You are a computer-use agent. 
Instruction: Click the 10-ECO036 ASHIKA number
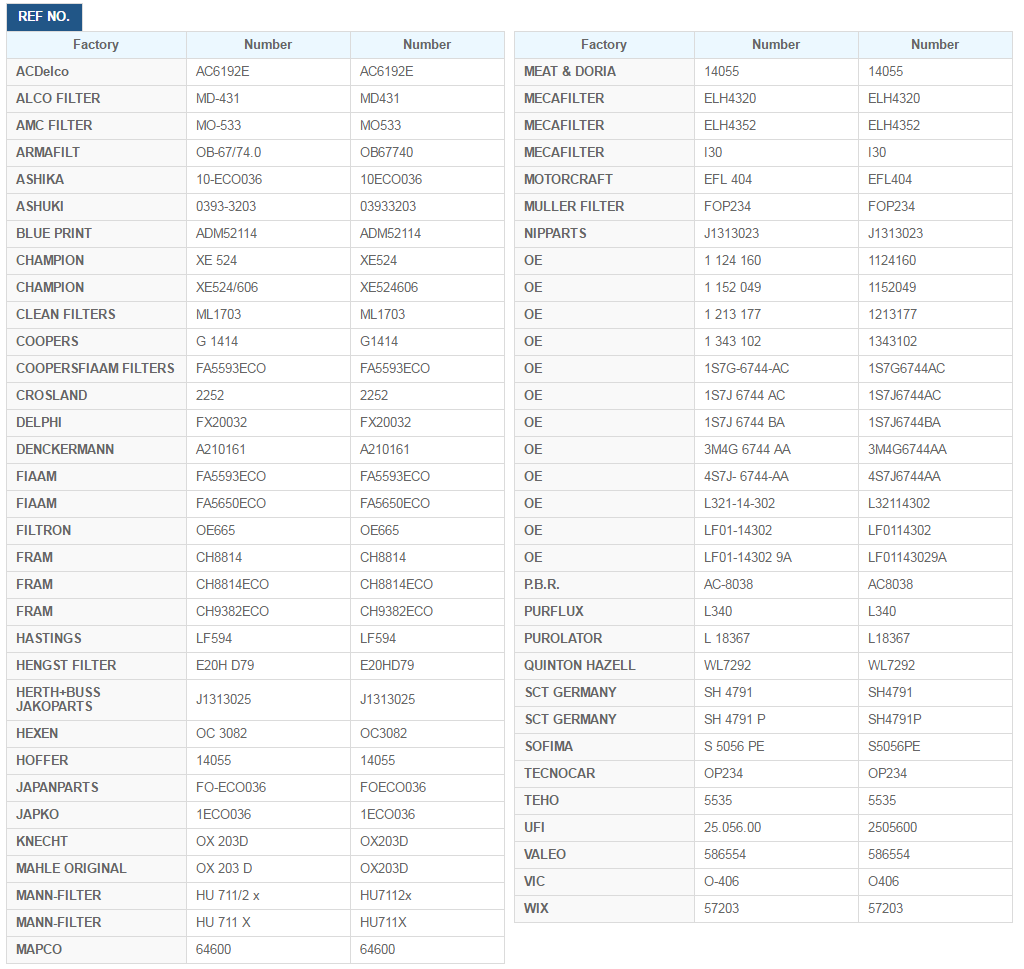[x=229, y=180]
